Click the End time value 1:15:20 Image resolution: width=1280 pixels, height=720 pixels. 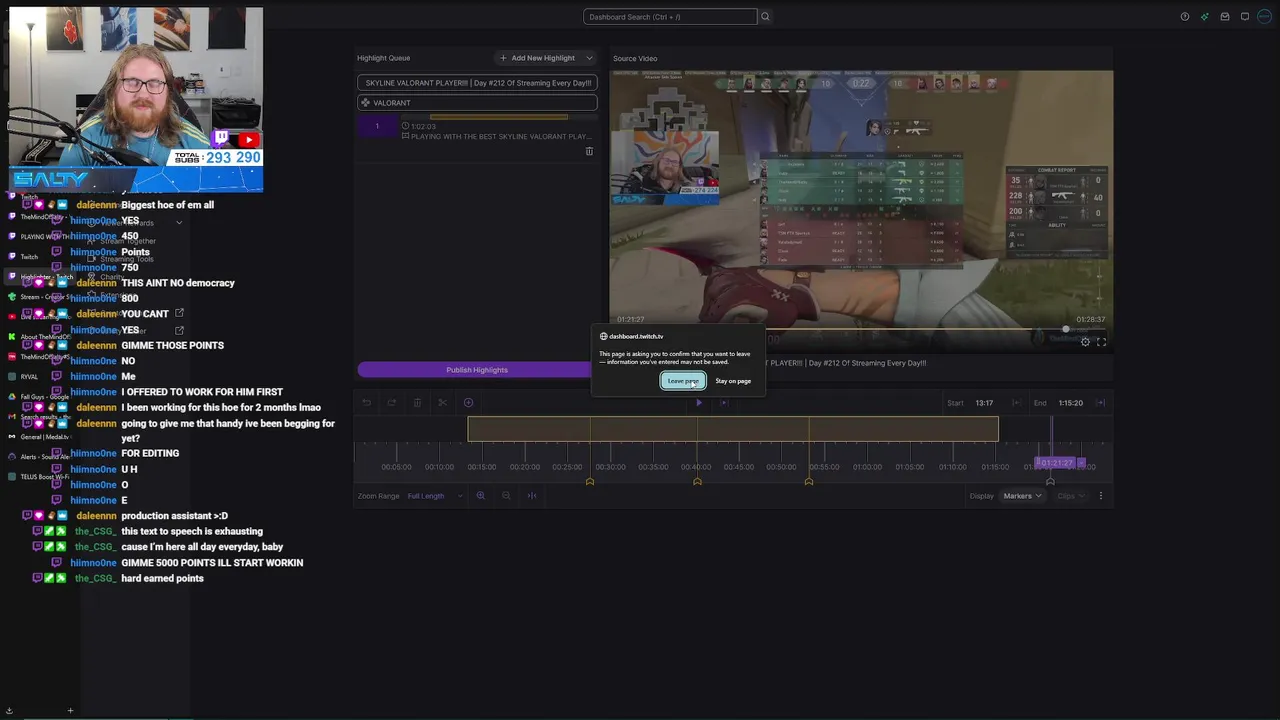click(1070, 403)
